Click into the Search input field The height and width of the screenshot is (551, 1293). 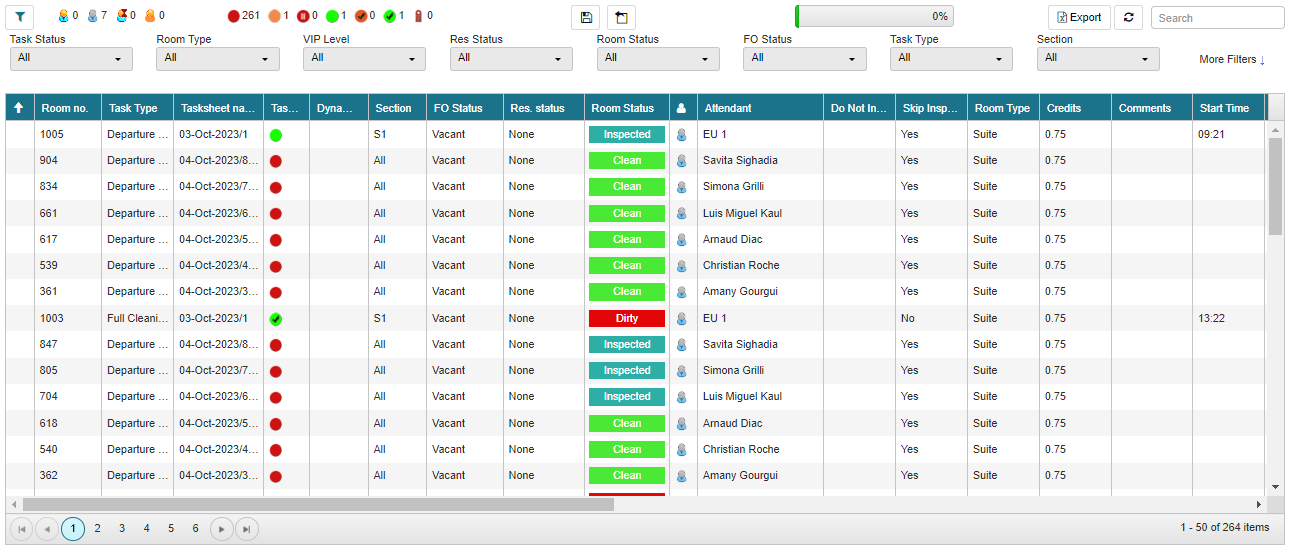tap(1216, 18)
